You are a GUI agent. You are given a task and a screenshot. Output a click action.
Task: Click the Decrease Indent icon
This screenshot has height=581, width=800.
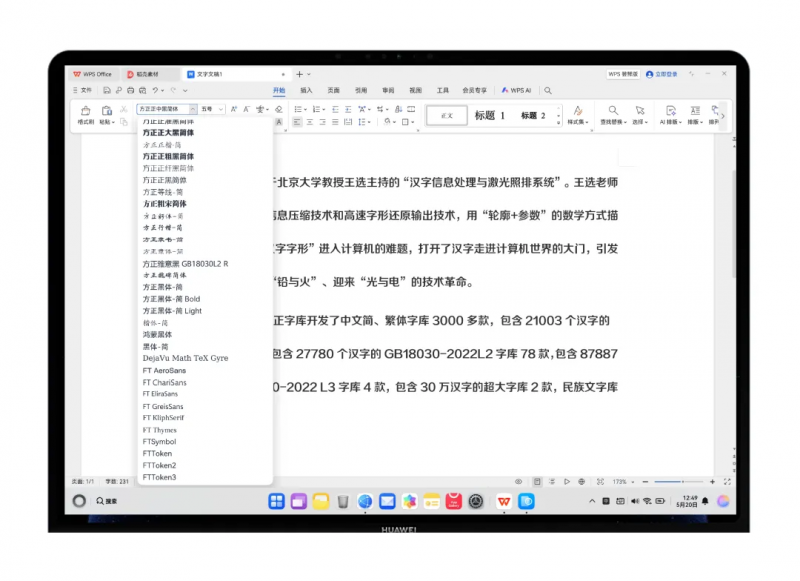click(x=335, y=109)
